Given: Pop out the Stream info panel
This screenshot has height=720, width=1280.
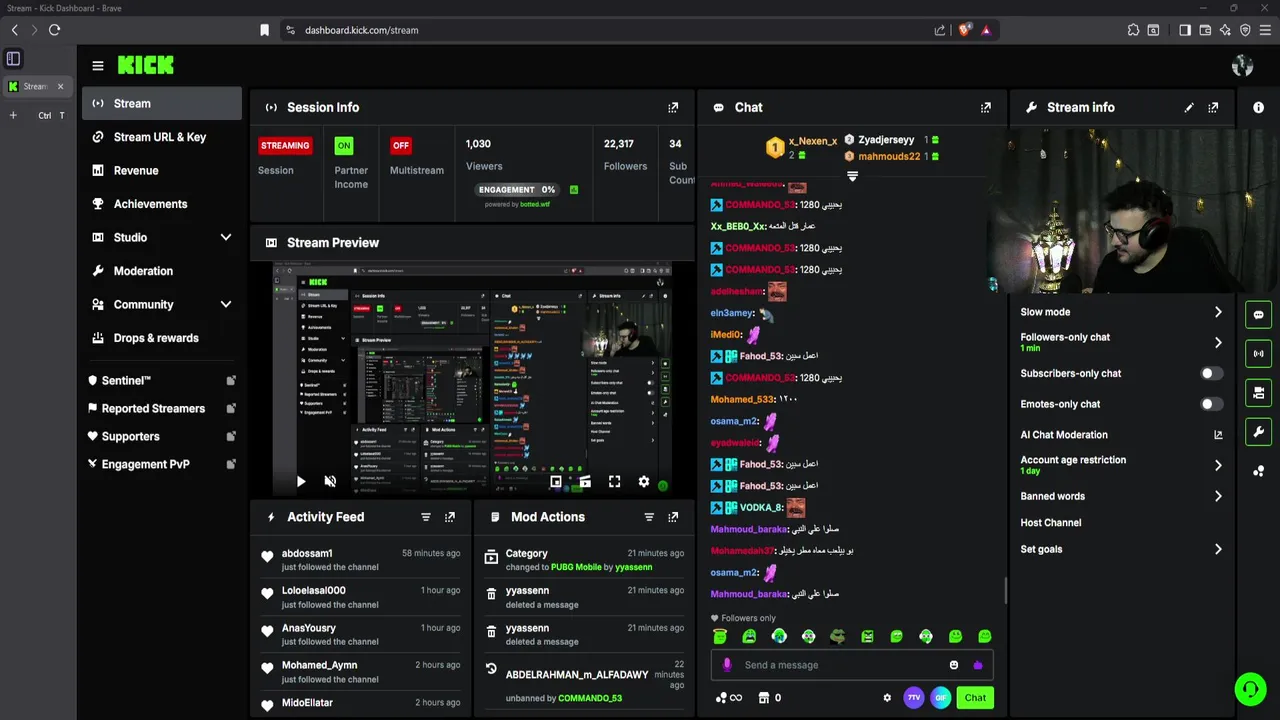Looking at the screenshot, I should click(x=1213, y=107).
